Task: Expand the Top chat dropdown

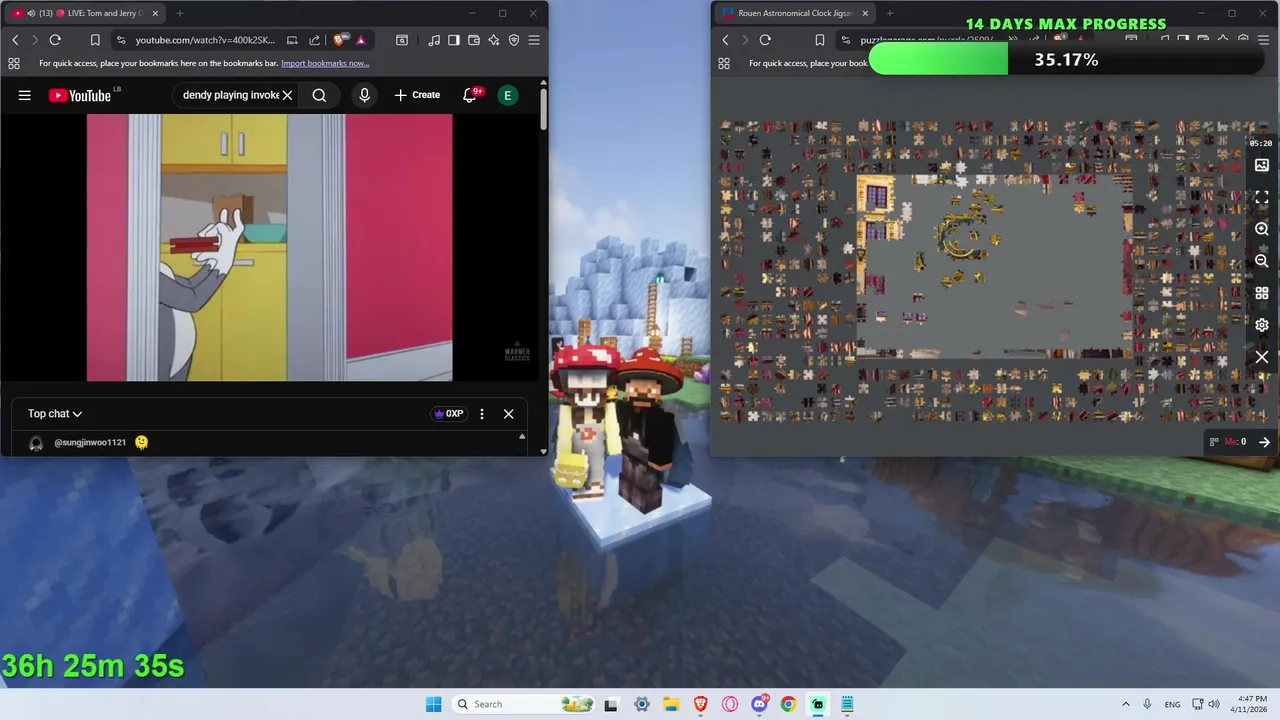Action: (x=54, y=414)
